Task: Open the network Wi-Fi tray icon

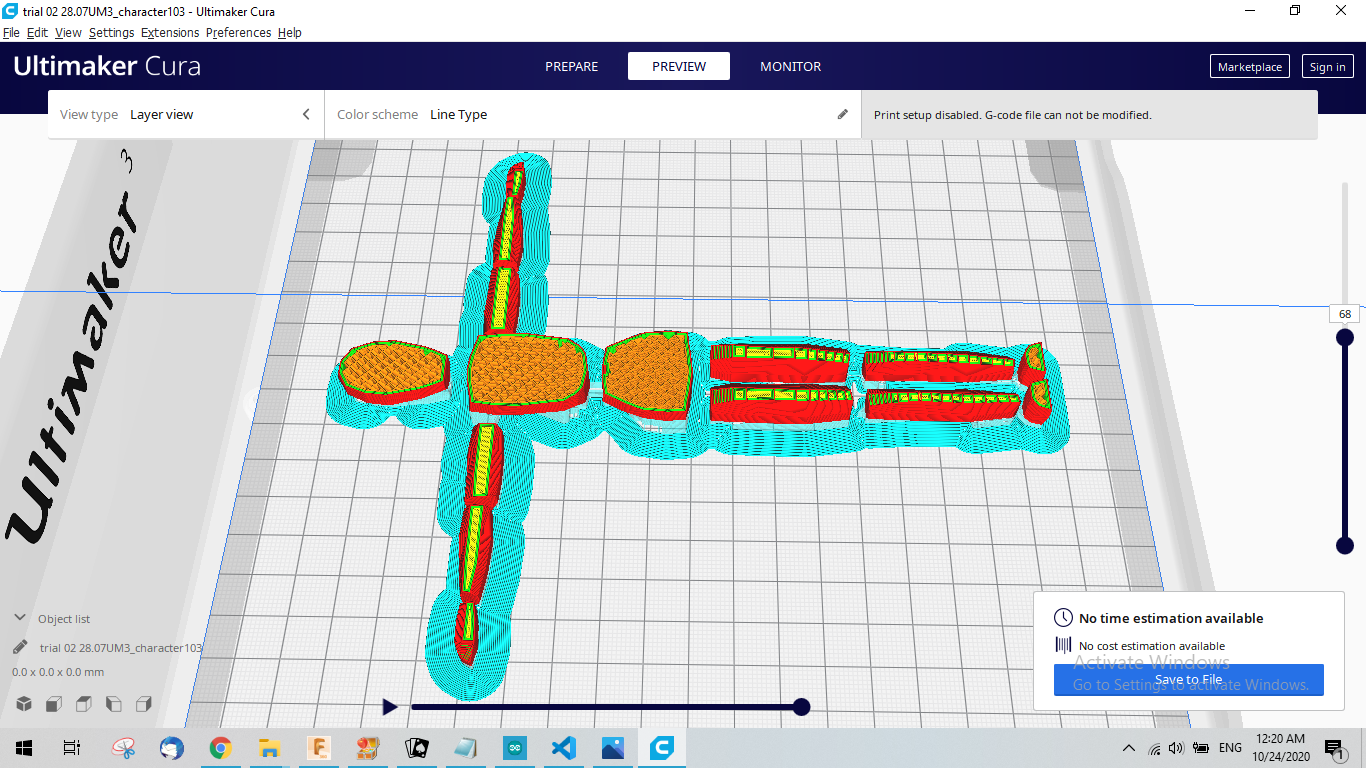Action: [x=1154, y=748]
